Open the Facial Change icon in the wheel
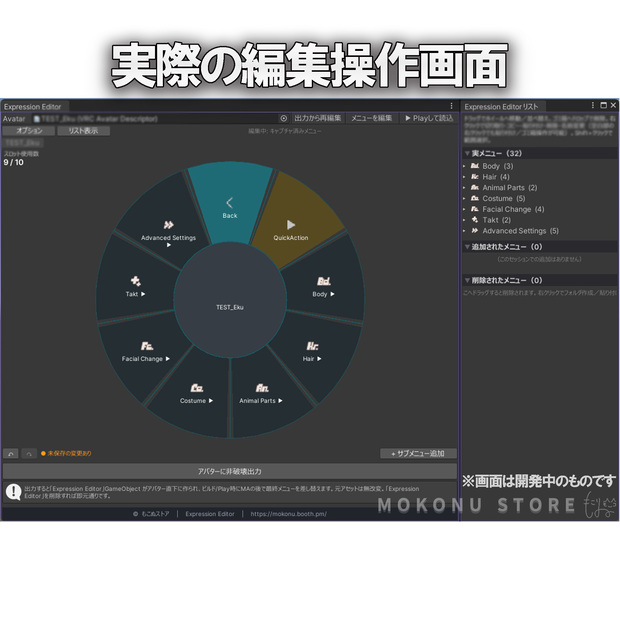The width and height of the screenshot is (620, 620). click(x=147, y=346)
